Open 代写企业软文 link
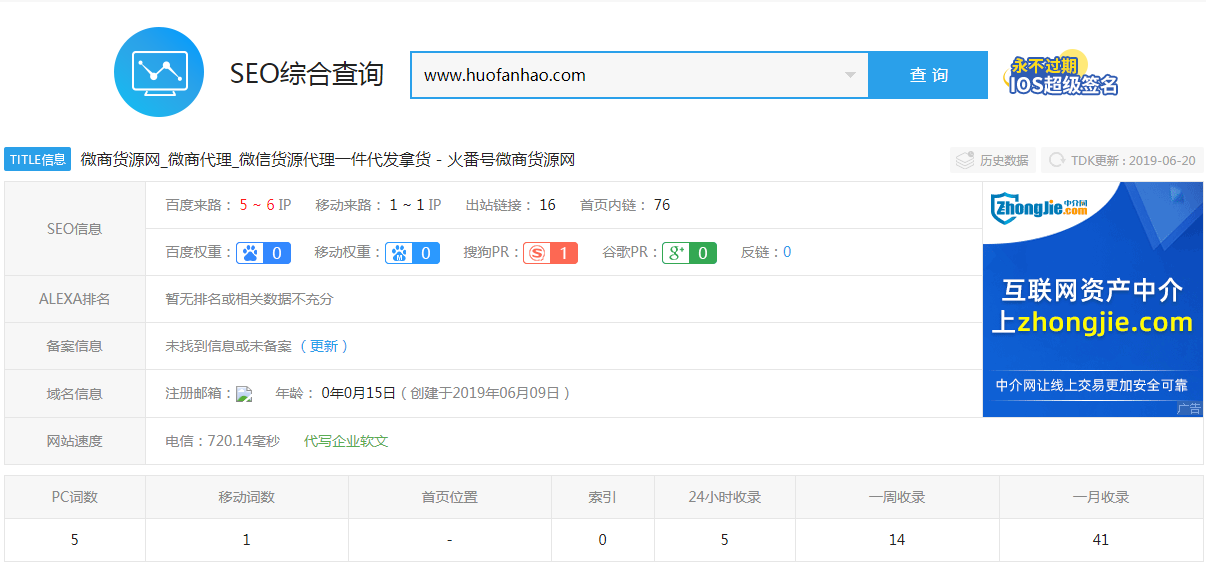 click(x=346, y=441)
